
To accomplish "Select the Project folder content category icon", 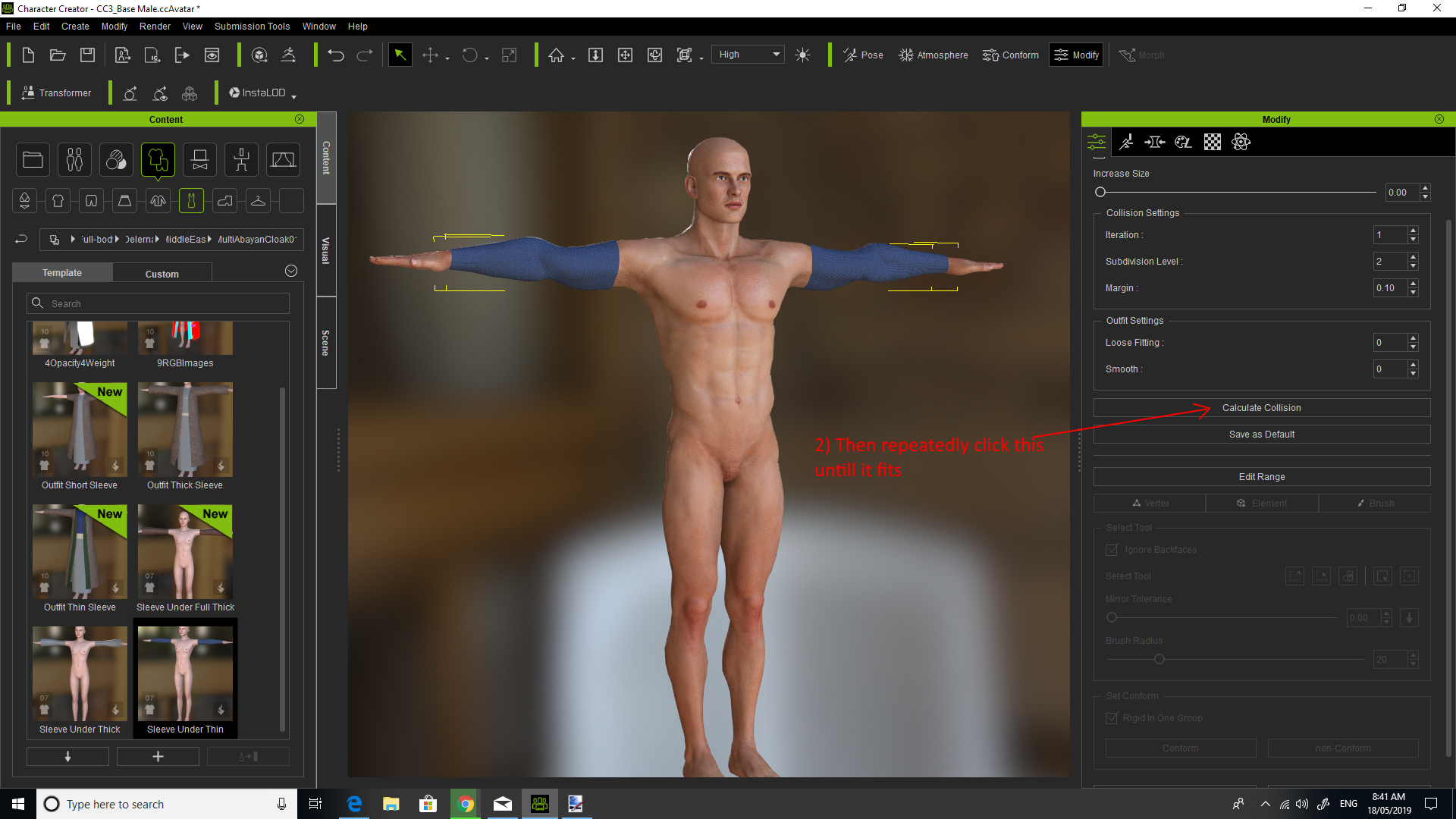I will tap(33, 160).
